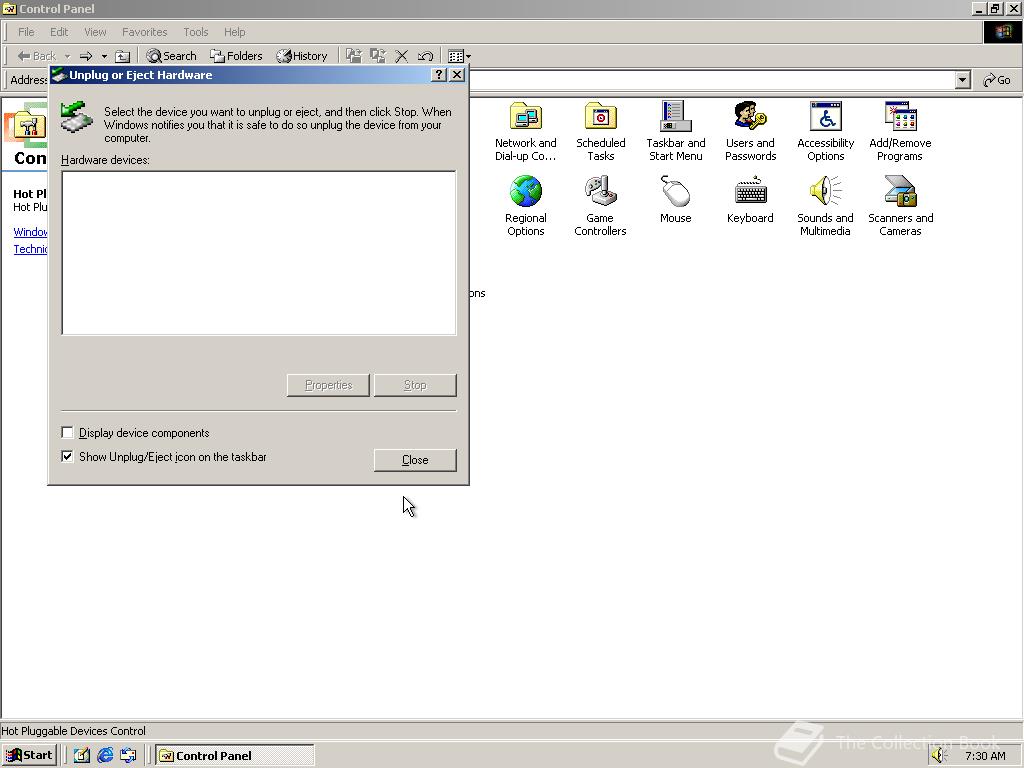Expand the Address bar dropdown arrow
Viewport: 1024px width, 768px height.
point(962,80)
